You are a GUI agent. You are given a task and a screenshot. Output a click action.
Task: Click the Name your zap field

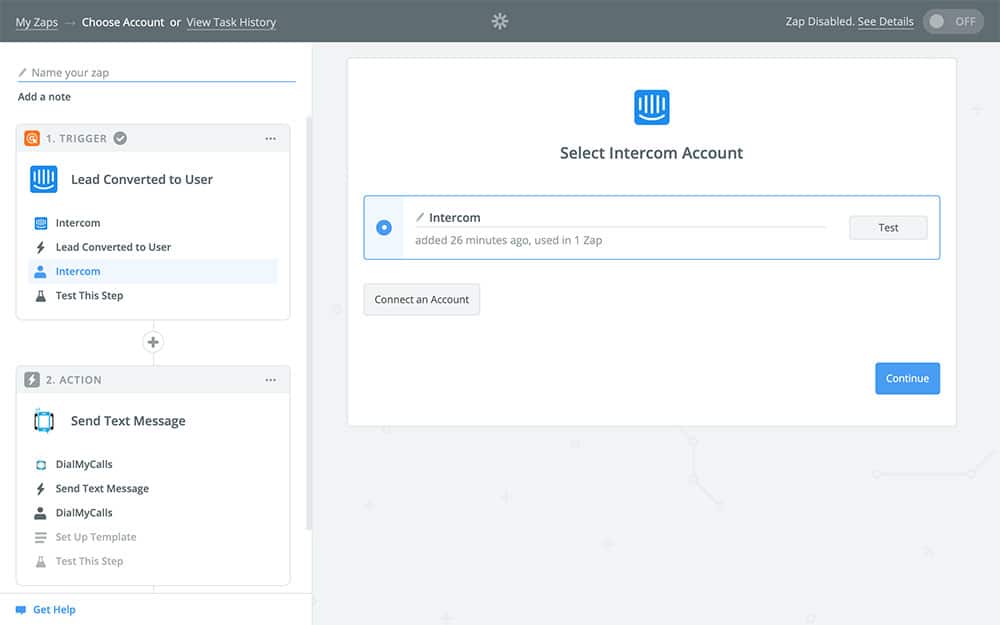(x=160, y=73)
